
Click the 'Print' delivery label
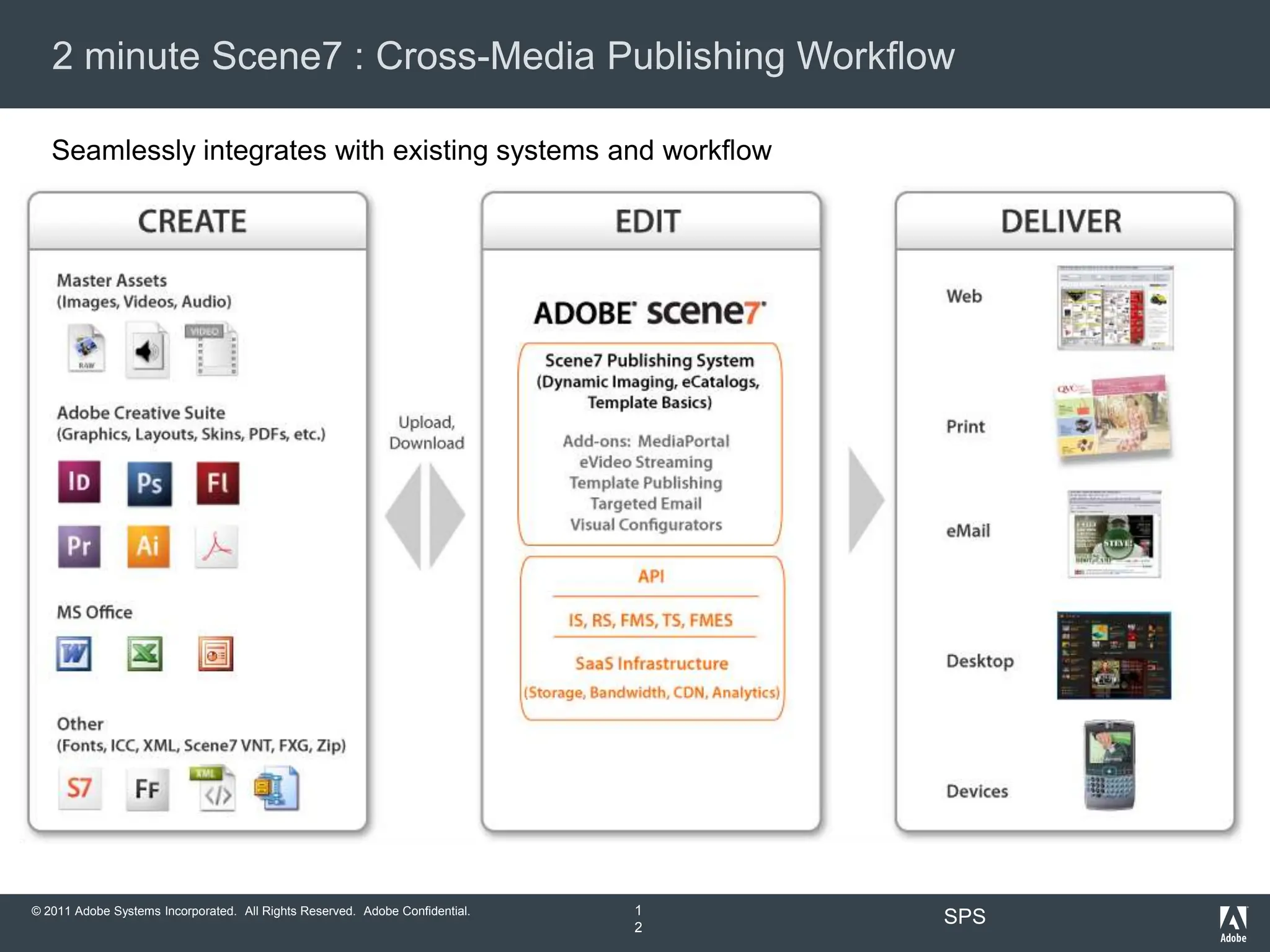coord(965,426)
